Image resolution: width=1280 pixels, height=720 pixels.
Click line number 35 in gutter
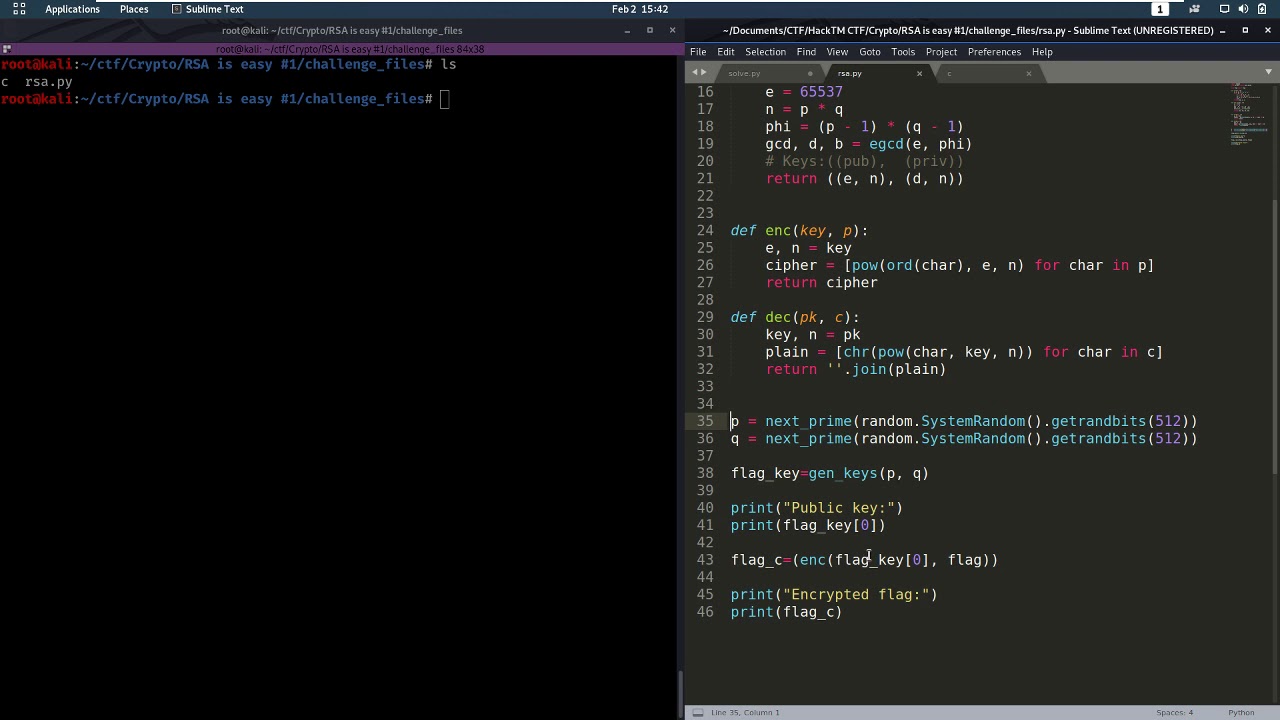[705, 421]
